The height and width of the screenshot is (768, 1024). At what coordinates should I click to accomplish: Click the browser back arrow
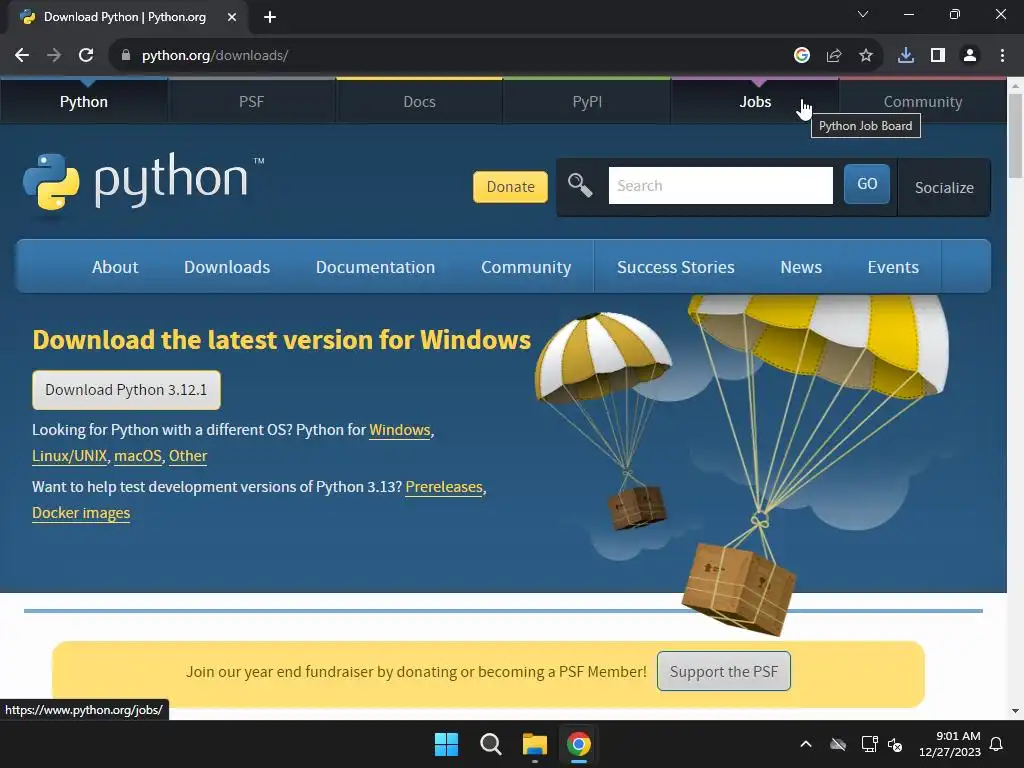pyautogui.click(x=22, y=56)
